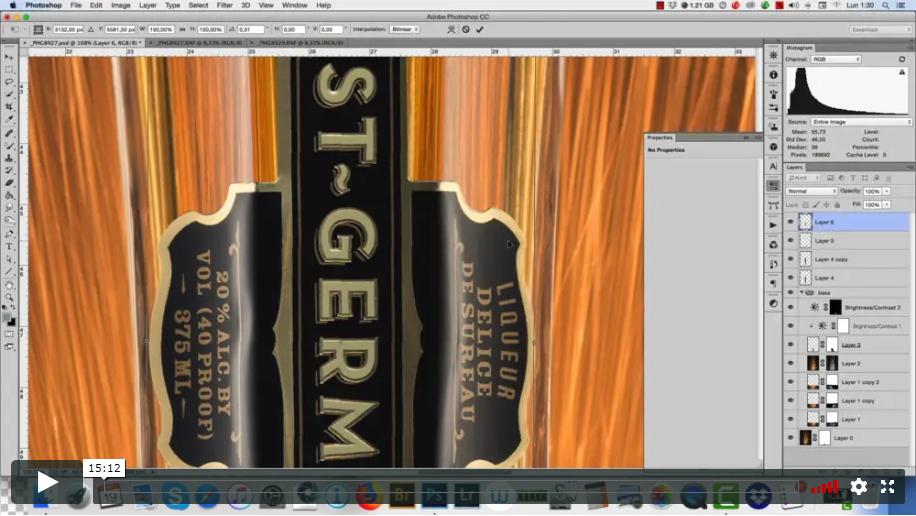The height and width of the screenshot is (516, 916).
Task: Open the Essentials workspace dropdown
Action: [x=880, y=29]
